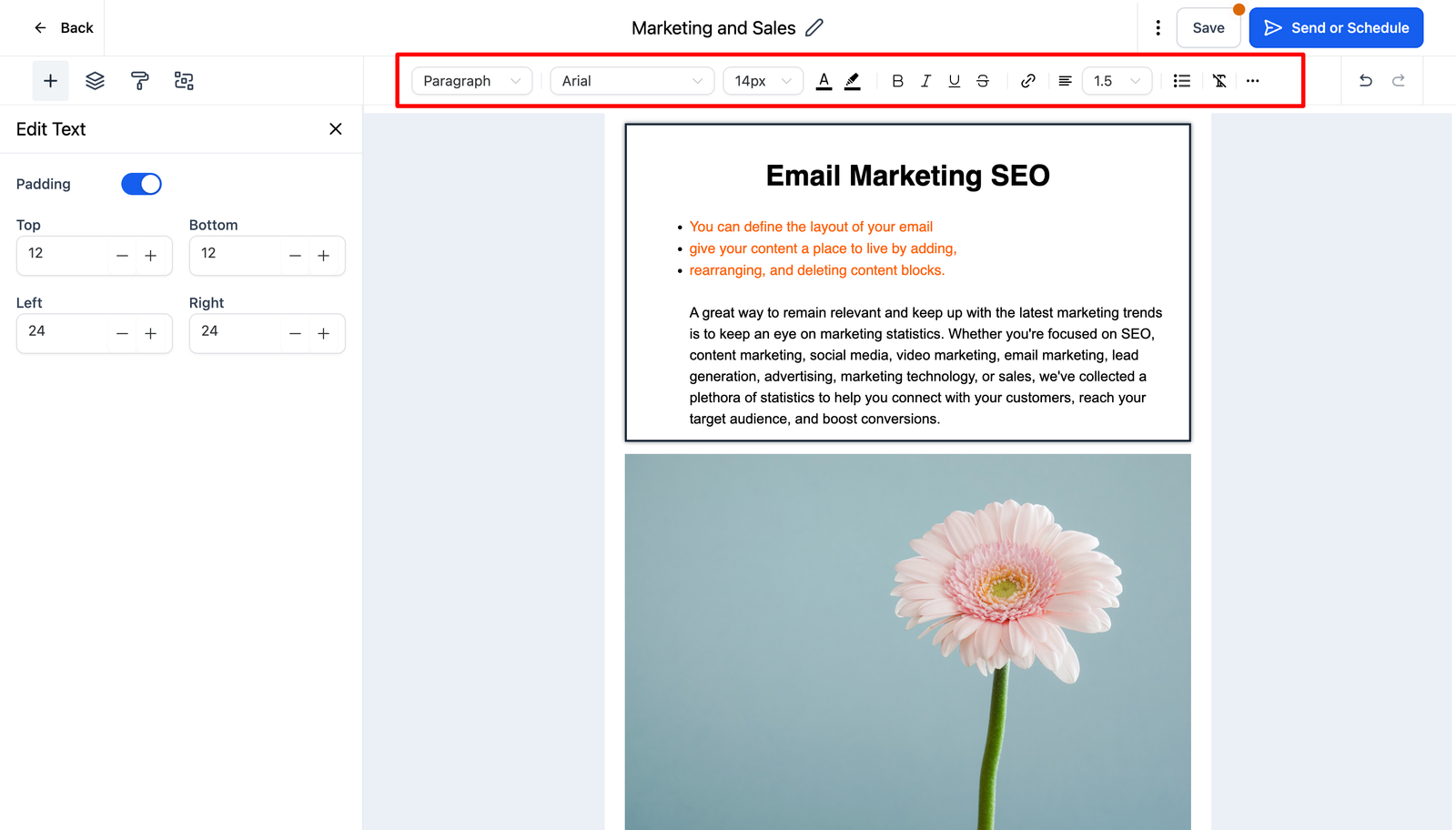1456x830 pixels.
Task: Click the undo arrow
Action: pos(1365,81)
